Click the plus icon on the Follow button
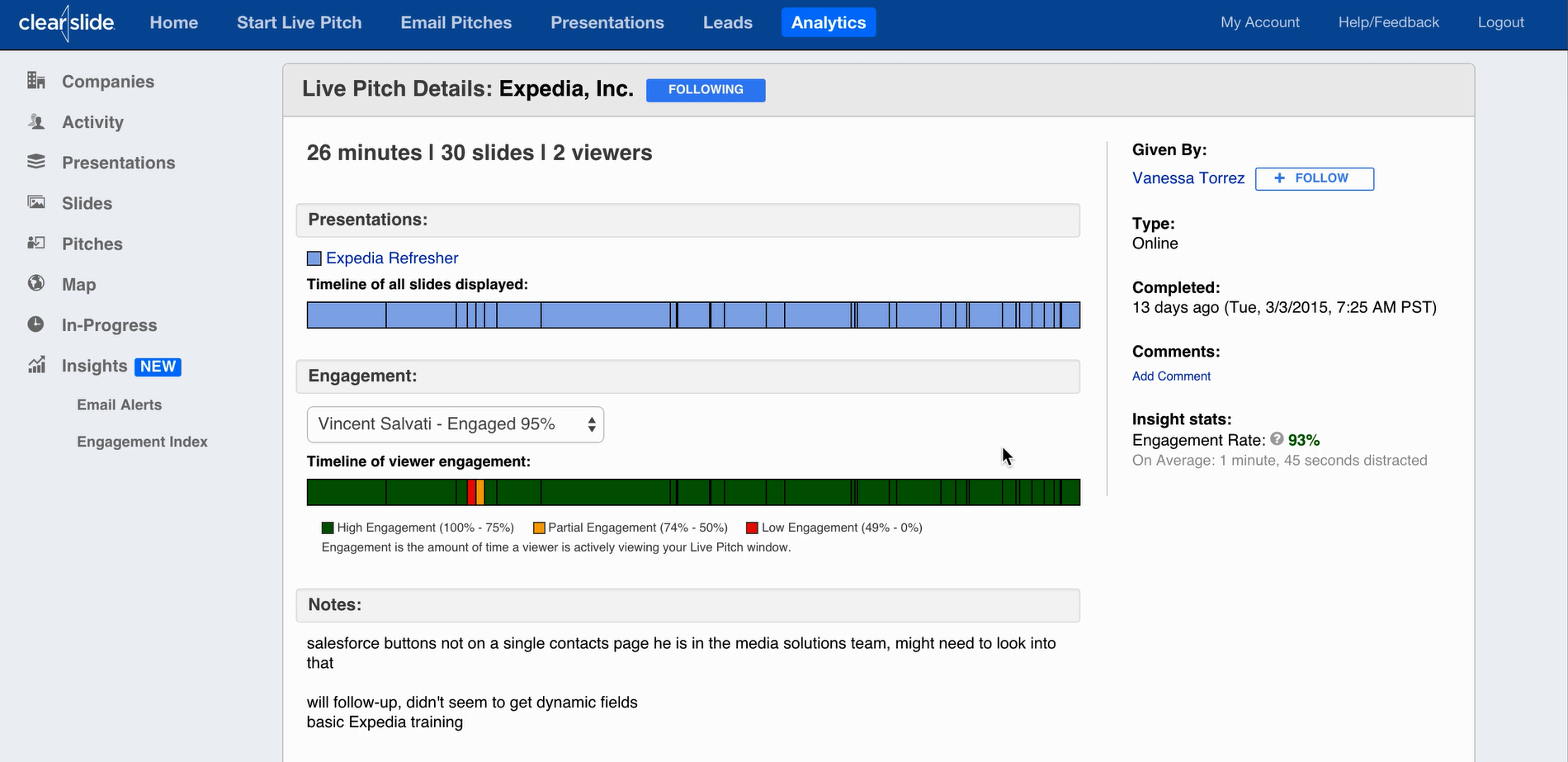1568x762 pixels. (1279, 178)
